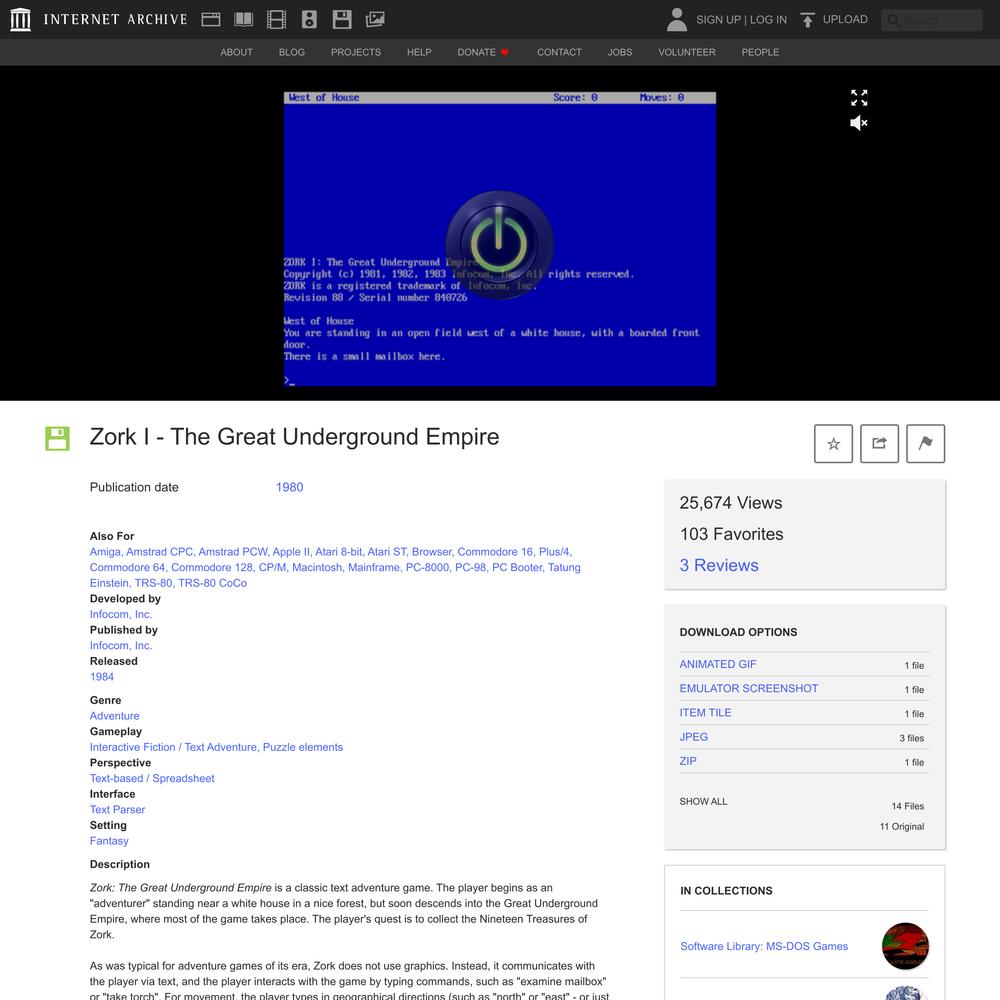Viewport: 1000px width, 1000px height.
Task: Open the Text Parser interface link
Action: pyautogui.click(x=117, y=809)
